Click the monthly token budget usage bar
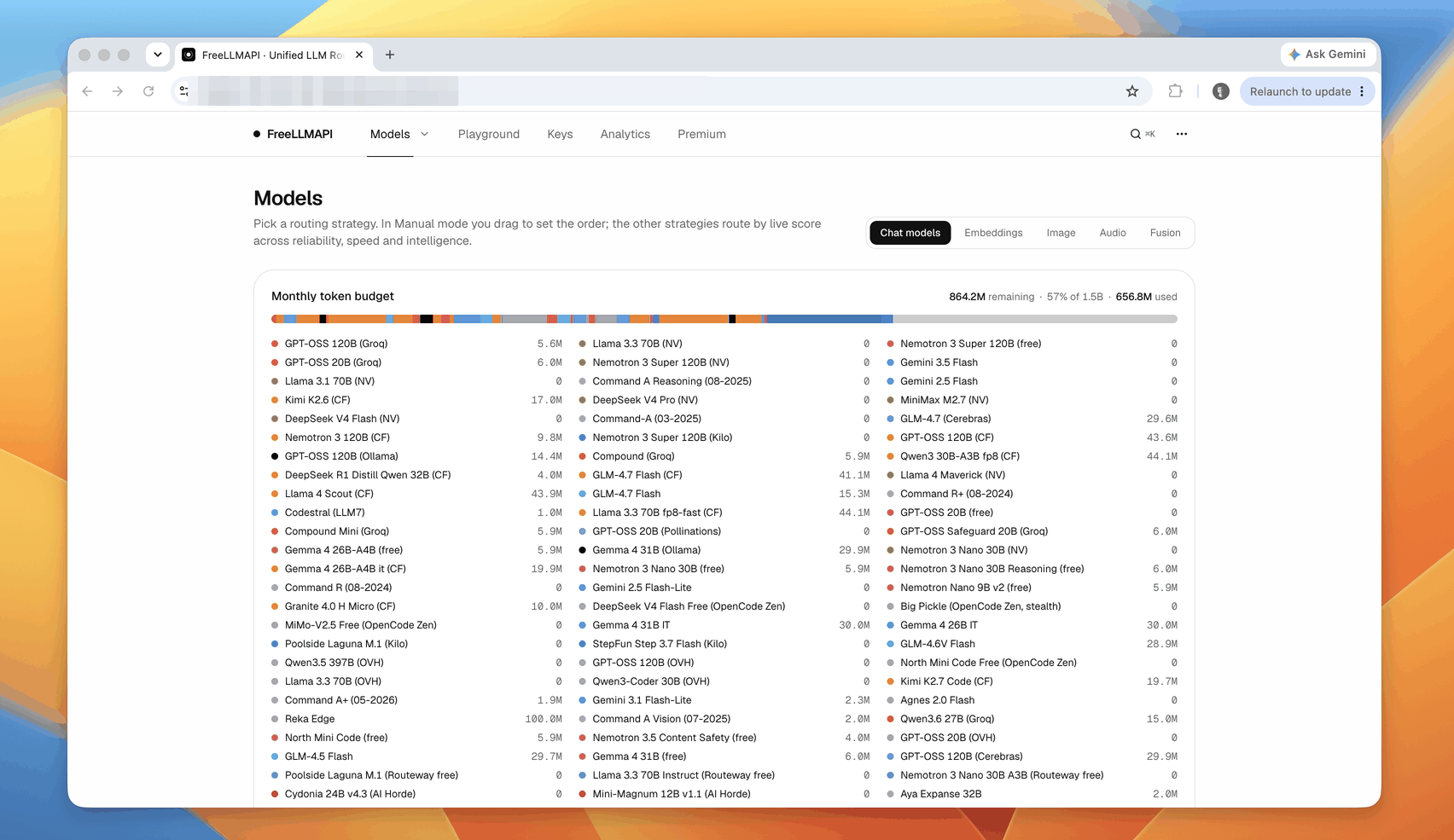1454x840 pixels. click(x=724, y=319)
